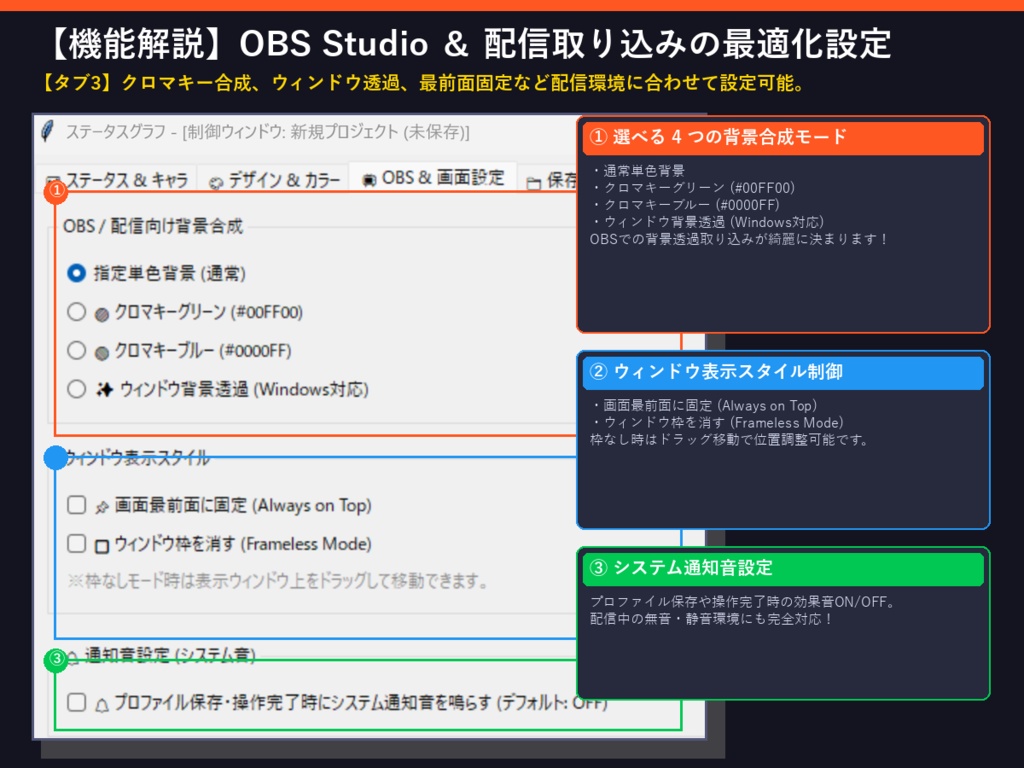Click the palette icon on デザイン & カラー tab
The width and height of the screenshot is (1024, 768).
216,182
